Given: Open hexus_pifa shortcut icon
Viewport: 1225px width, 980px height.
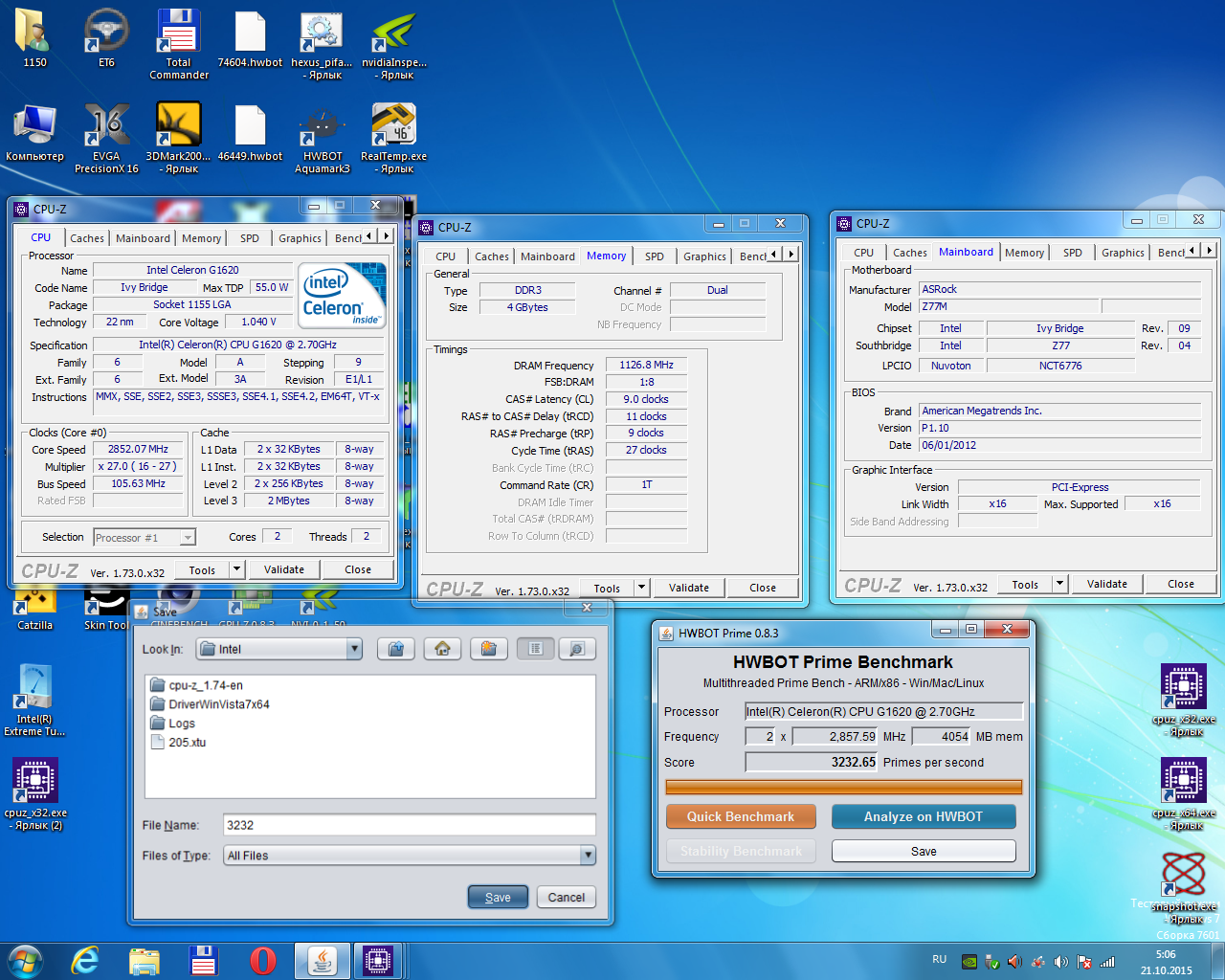Looking at the screenshot, I should click(322, 44).
